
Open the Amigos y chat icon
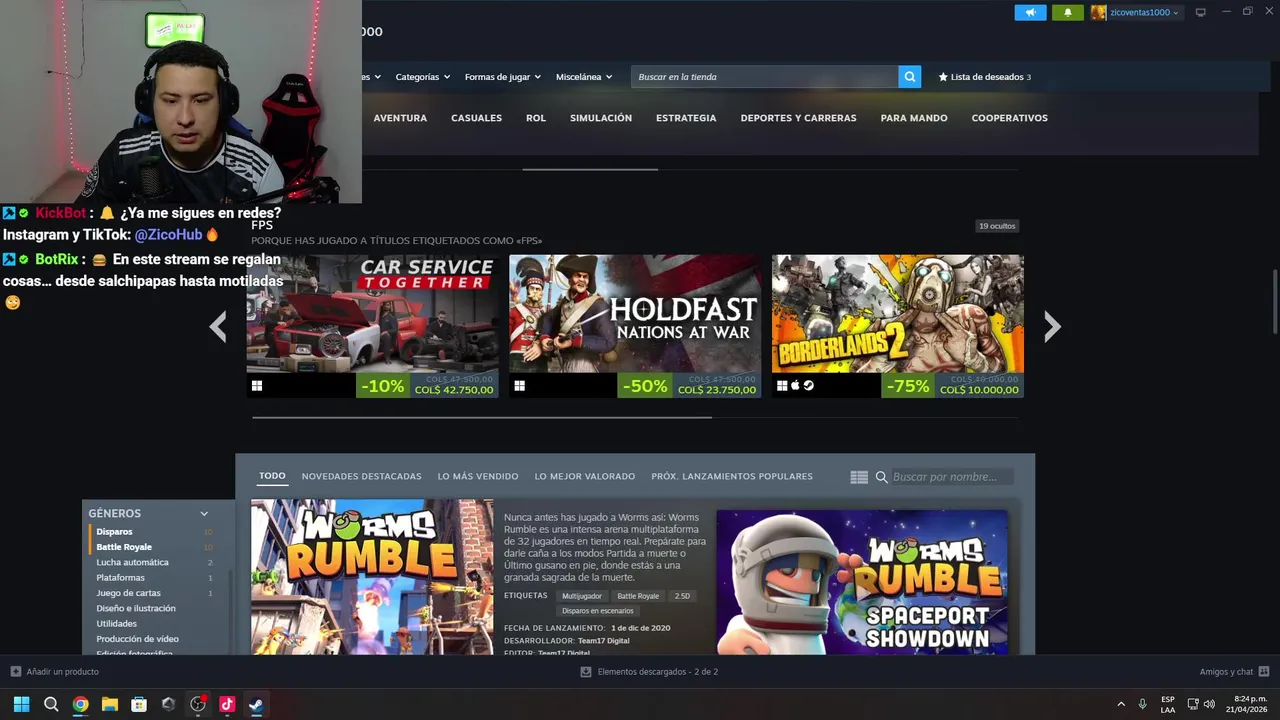coord(1264,672)
